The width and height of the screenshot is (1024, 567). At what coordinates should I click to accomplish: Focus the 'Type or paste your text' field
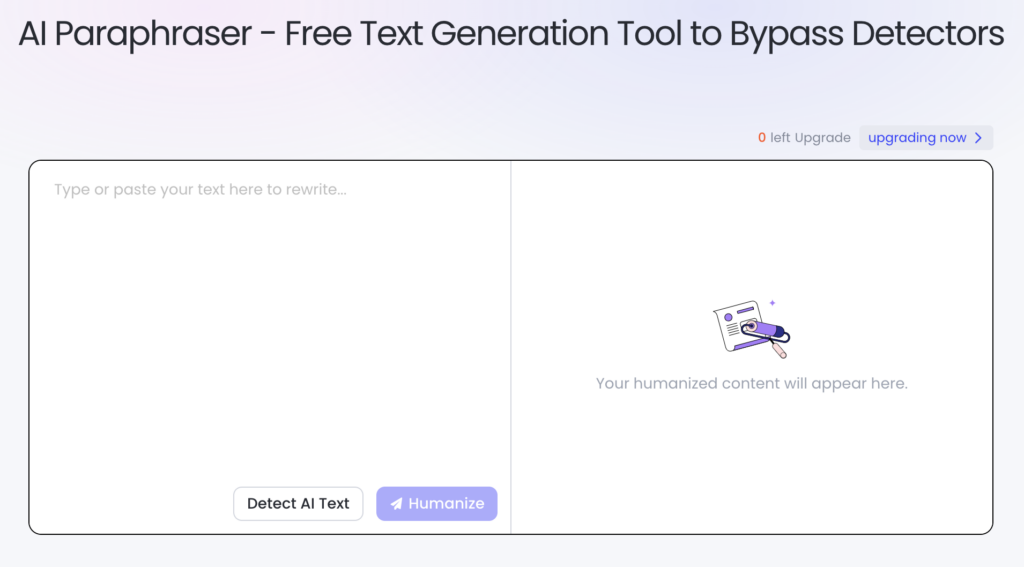[x=200, y=190]
